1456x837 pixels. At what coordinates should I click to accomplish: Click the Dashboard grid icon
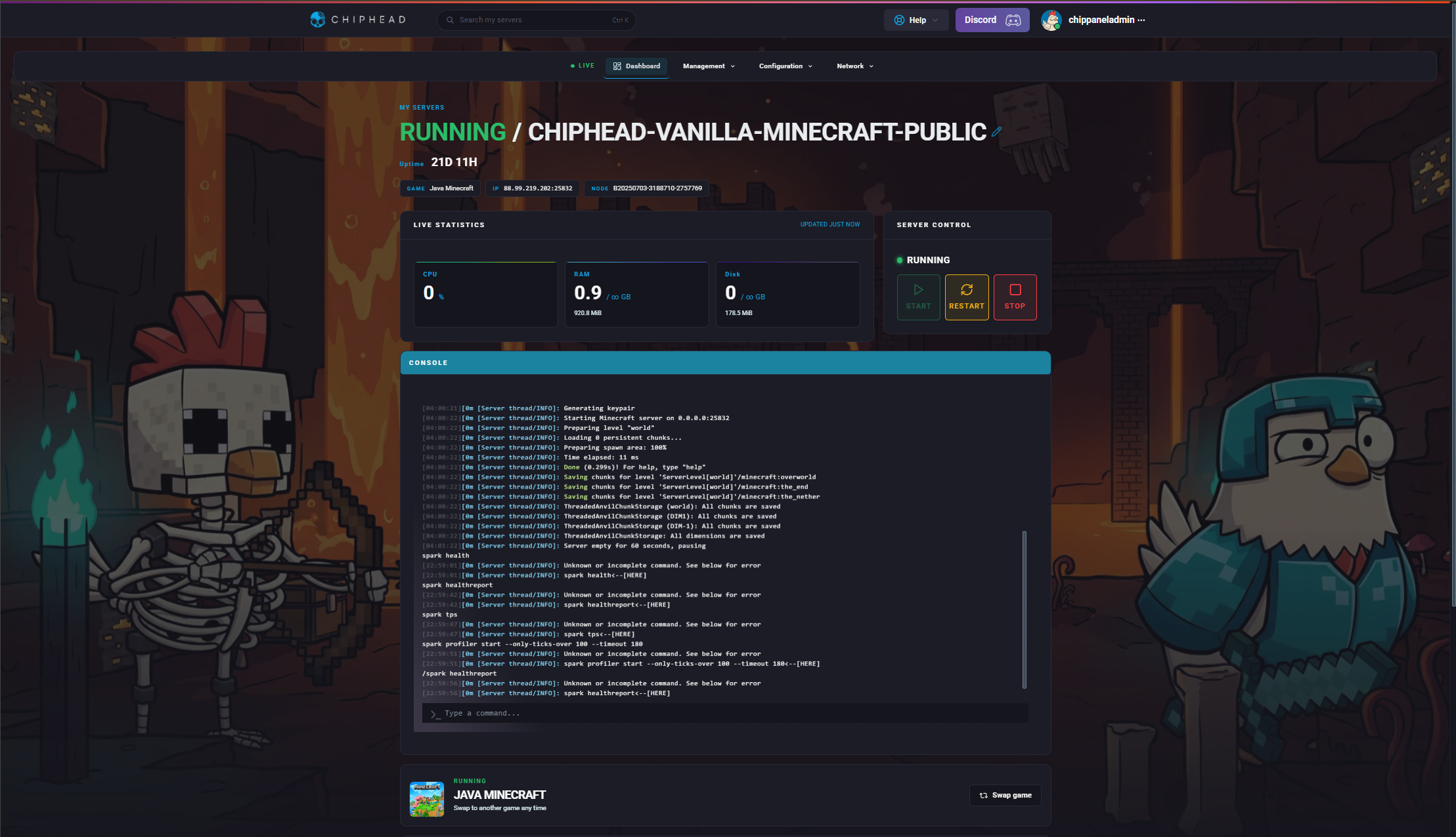pyautogui.click(x=617, y=66)
